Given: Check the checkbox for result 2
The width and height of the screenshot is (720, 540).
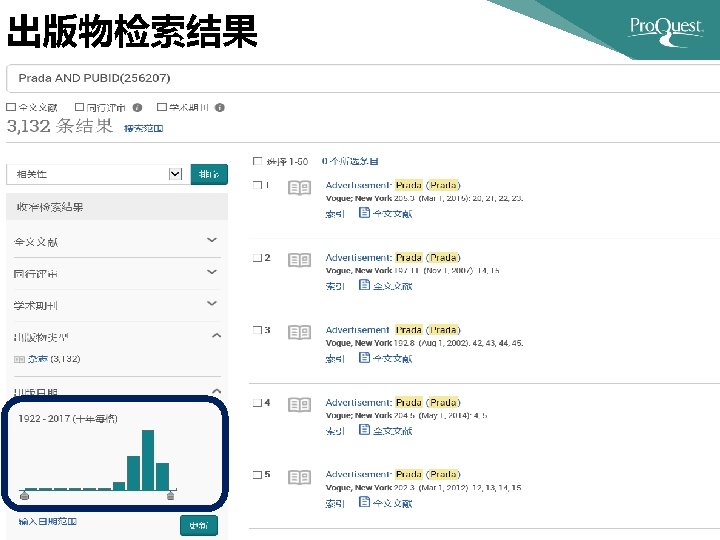Looking at the screenshot, I should pos(257,258).
